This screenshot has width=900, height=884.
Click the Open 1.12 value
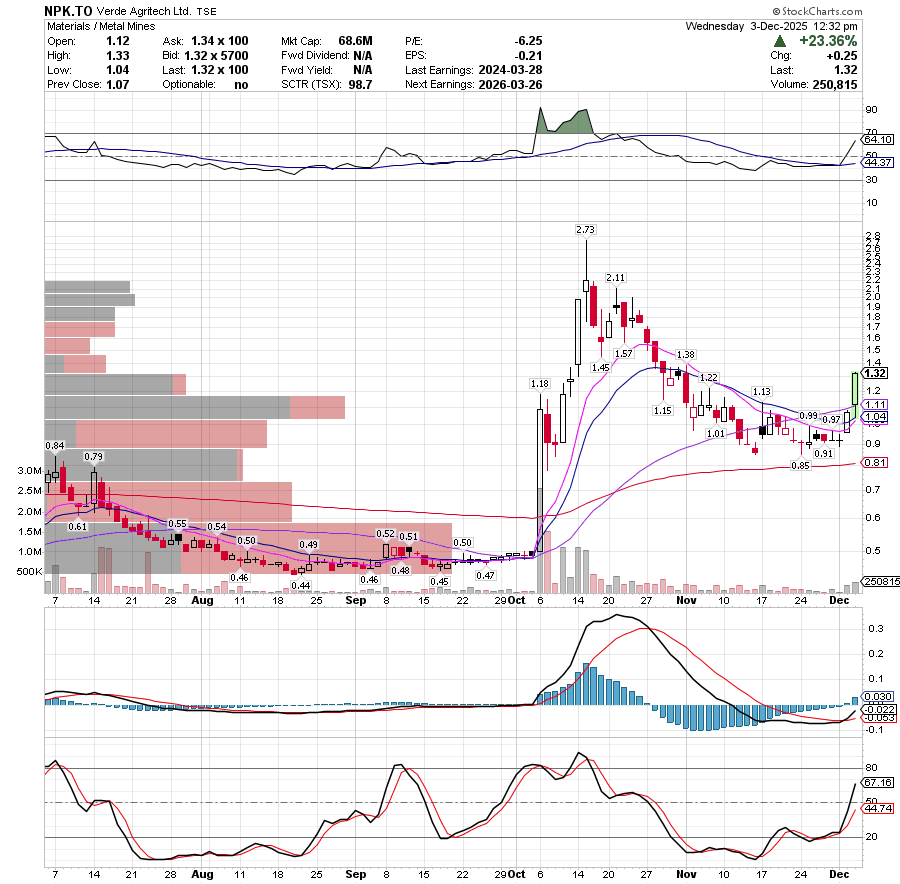[x=118, y=41]
